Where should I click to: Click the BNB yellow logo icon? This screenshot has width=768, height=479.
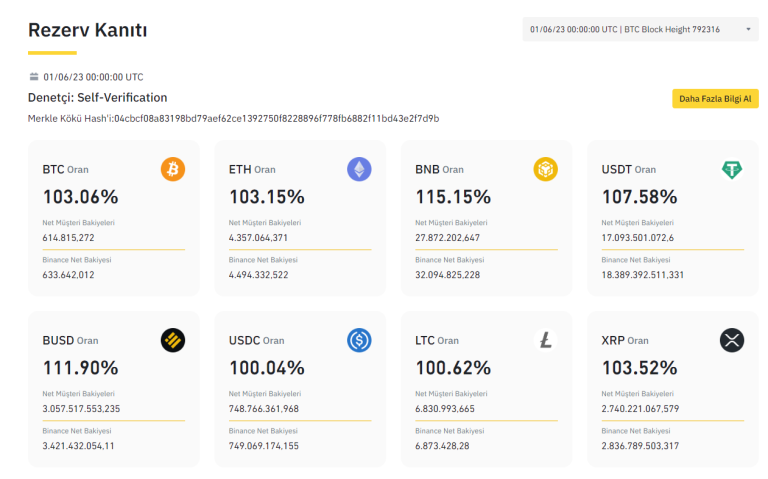click(545, 169)
